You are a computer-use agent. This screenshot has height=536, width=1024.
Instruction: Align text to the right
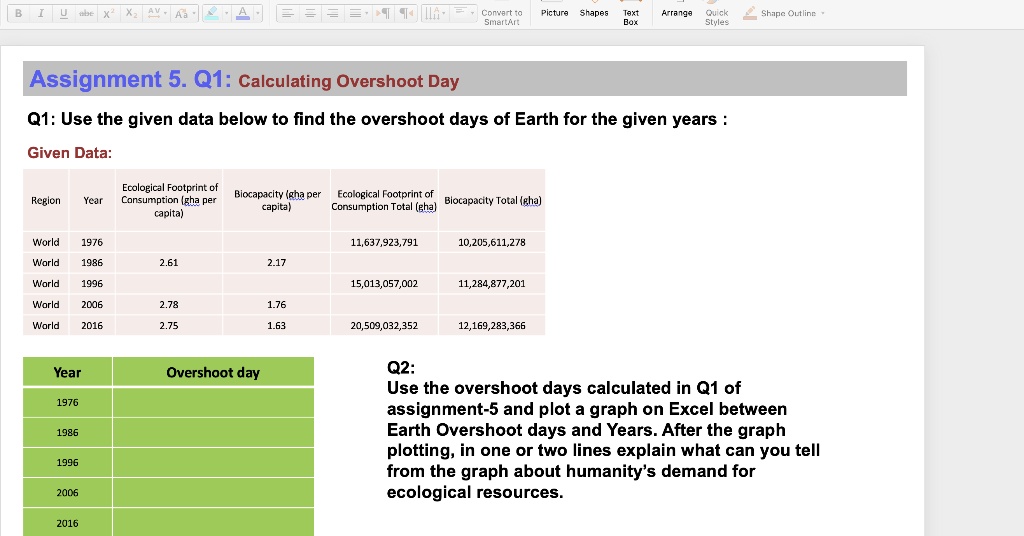coord(332,14)
